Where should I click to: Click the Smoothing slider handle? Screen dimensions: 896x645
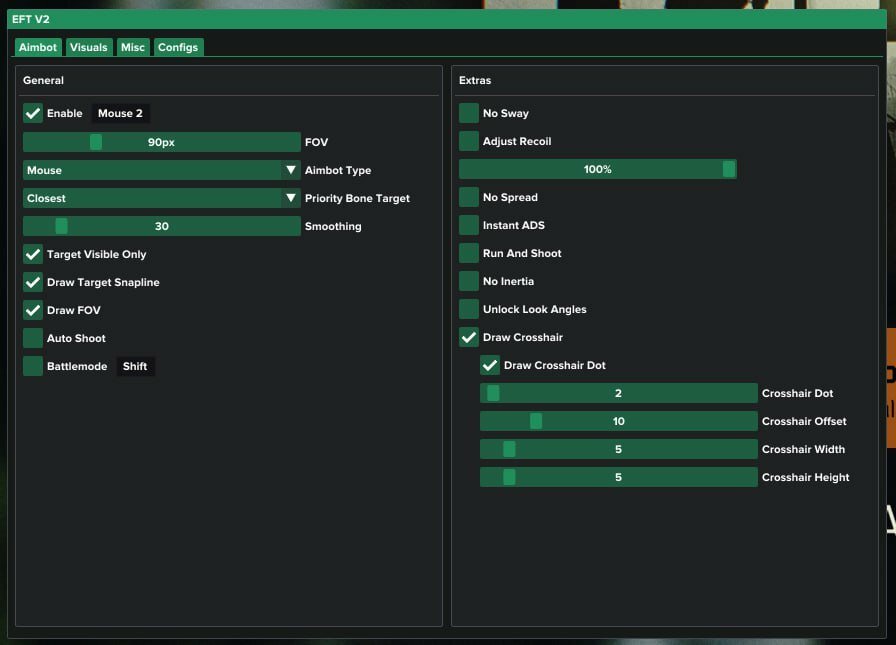(x=61, y=226)
